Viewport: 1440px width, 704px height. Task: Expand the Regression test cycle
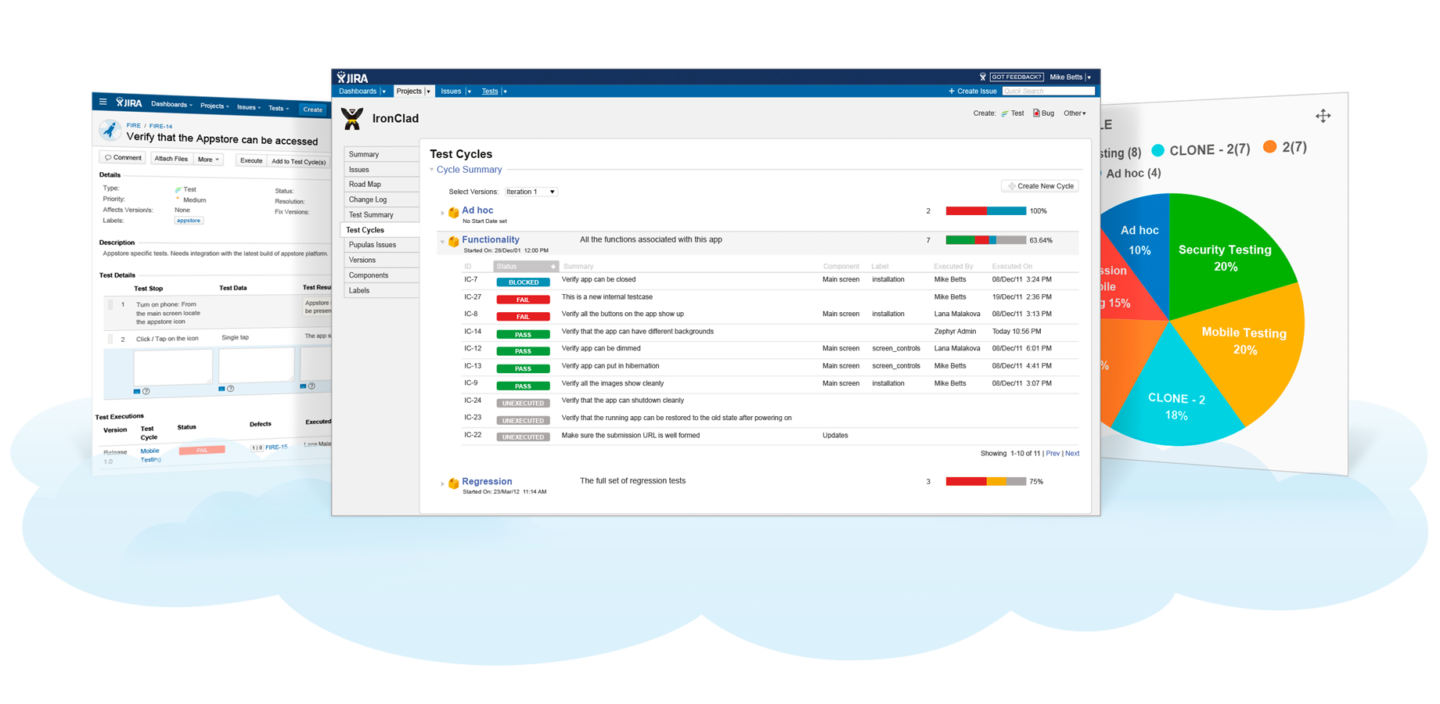click(442, 484)
